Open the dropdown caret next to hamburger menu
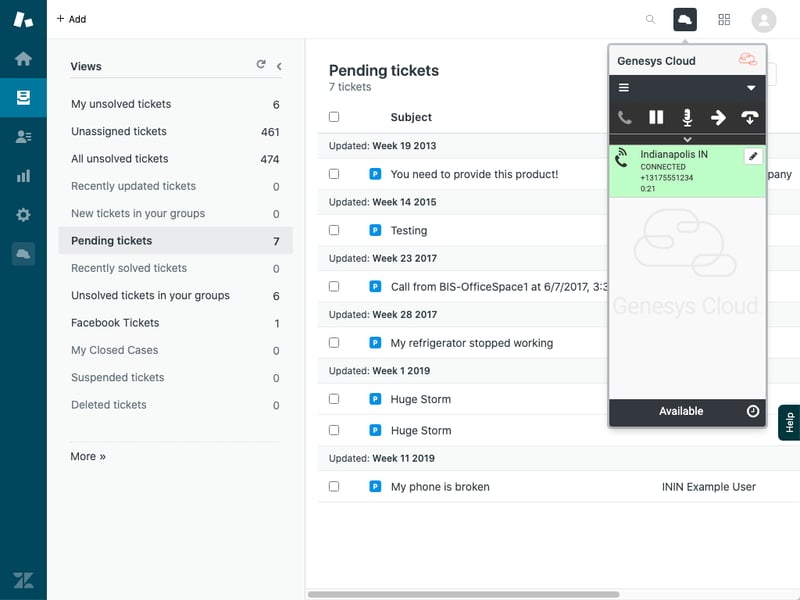The image size is (800, 600). coord(752,88)
